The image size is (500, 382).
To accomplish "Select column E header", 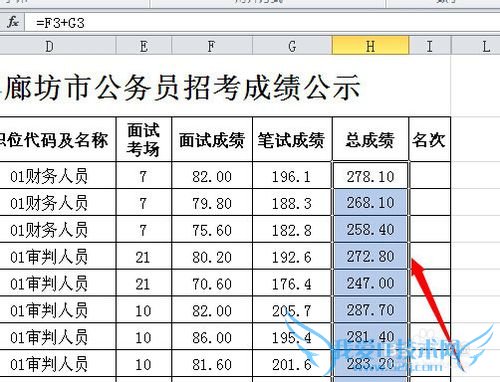I will pyautogui.click(x=144, y=46).
